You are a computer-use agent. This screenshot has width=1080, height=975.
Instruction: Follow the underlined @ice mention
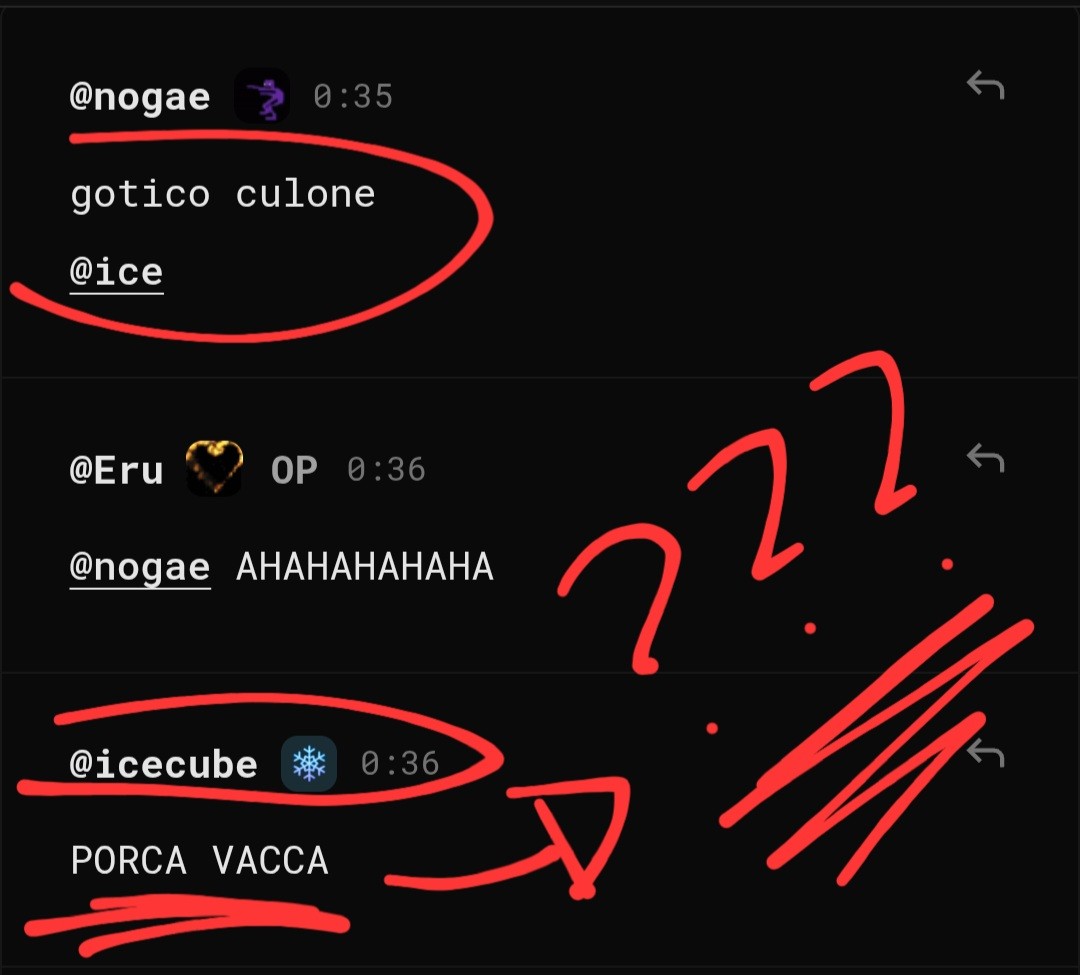(x=116, y=271)
